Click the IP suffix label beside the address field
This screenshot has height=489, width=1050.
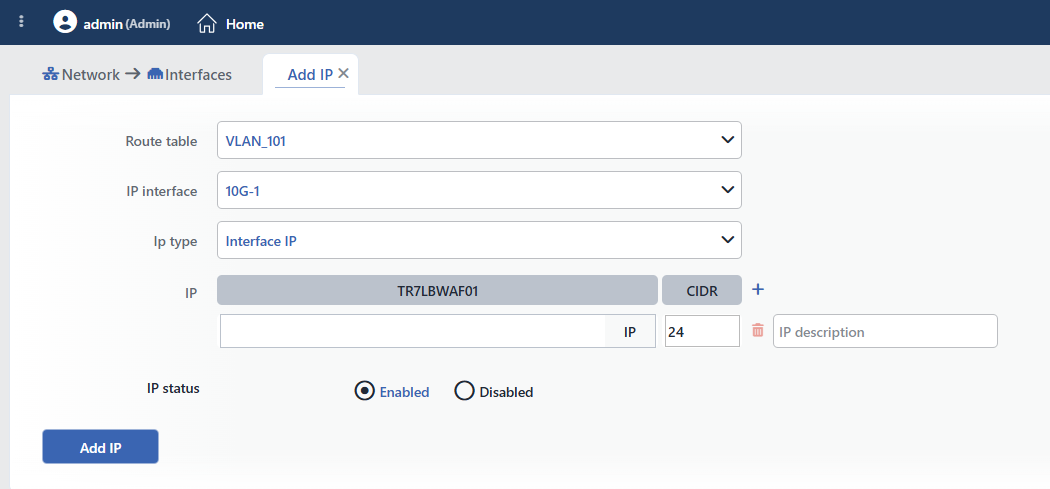click(x=629, y=331)
